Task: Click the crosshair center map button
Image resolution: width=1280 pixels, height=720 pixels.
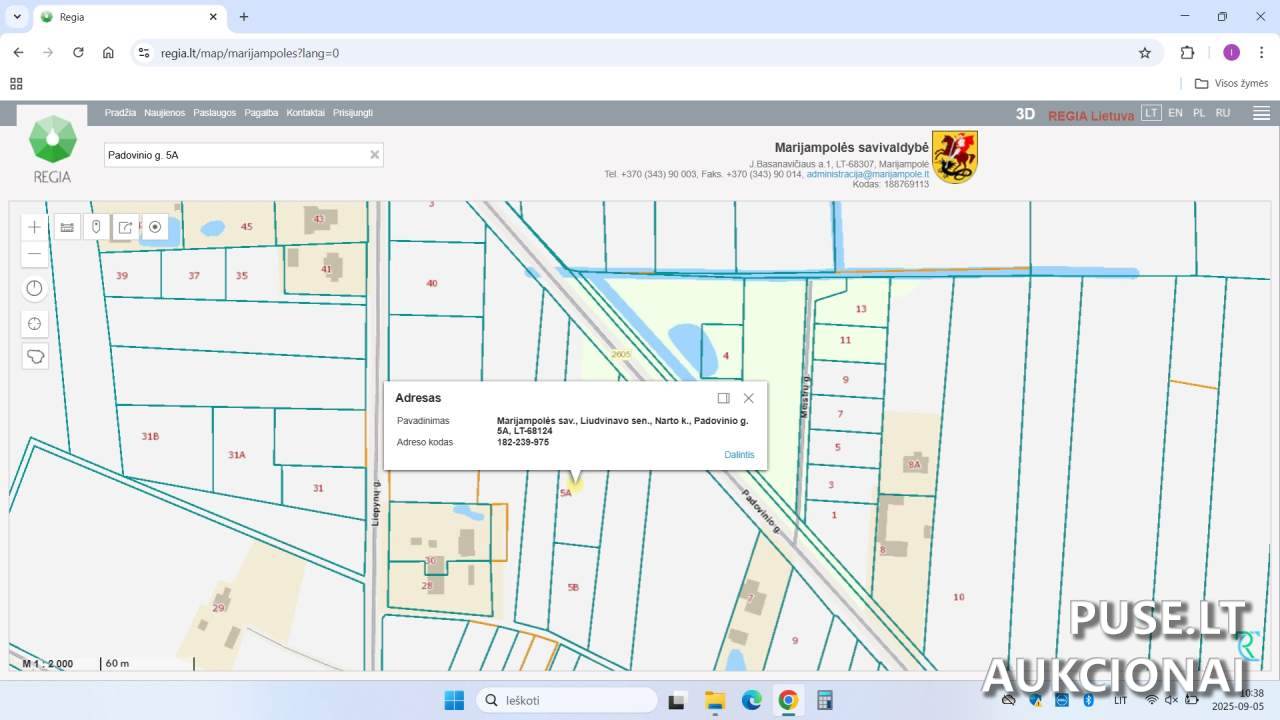Action: tap(35, 323)
